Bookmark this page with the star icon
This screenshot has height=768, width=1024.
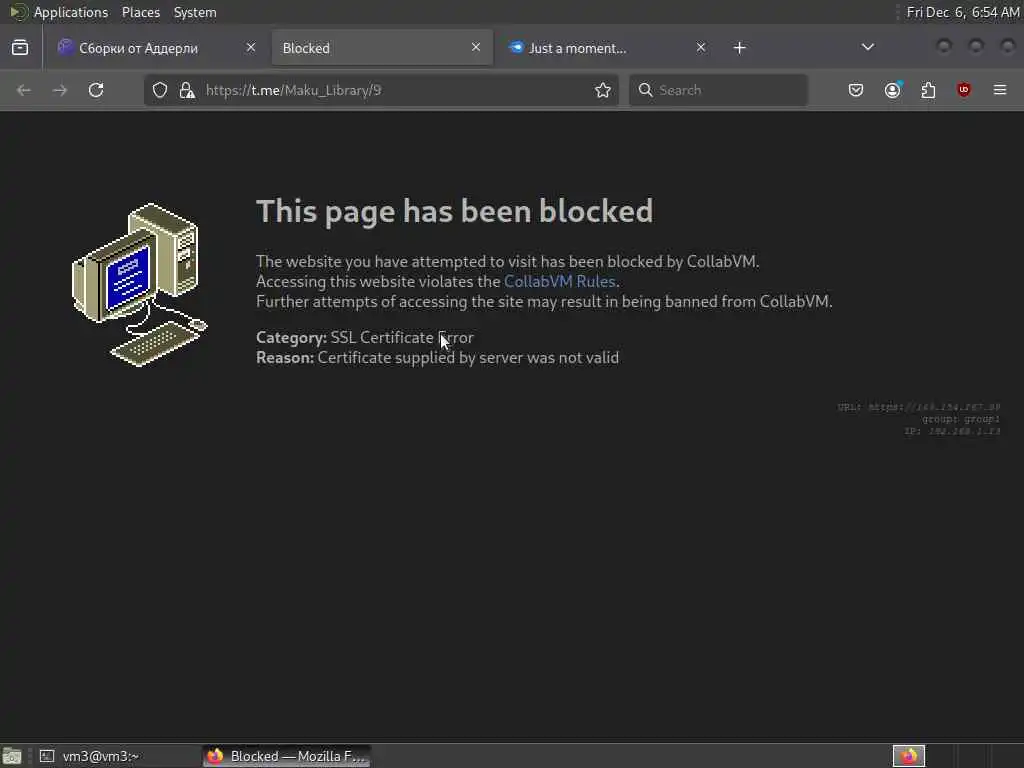click(x=603, y=90)
